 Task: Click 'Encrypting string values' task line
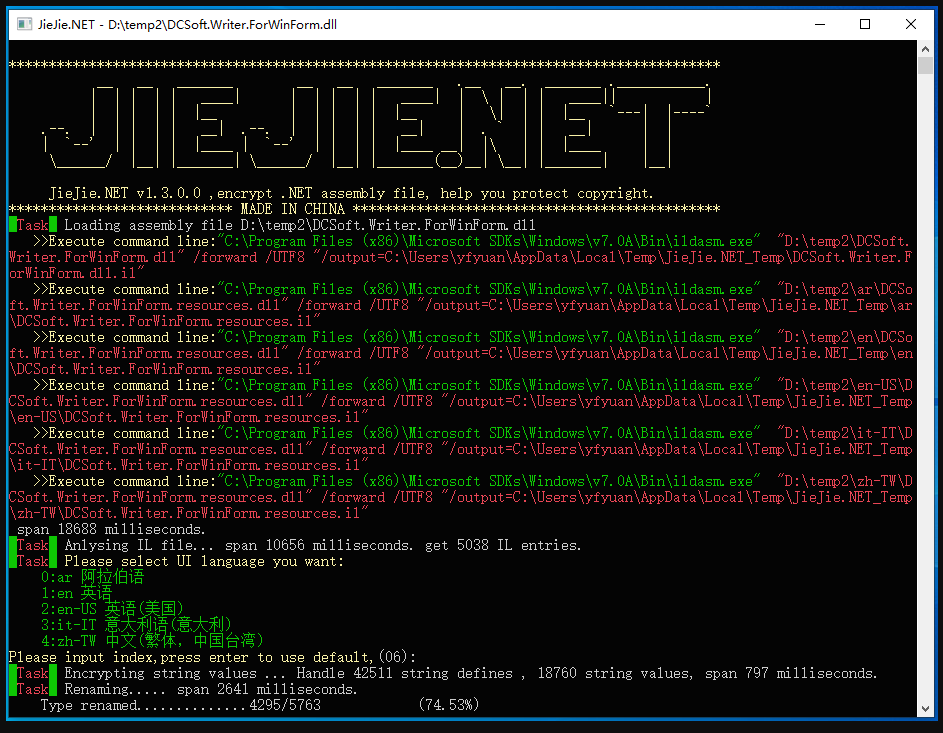pyautogui.click(x=443, y=673)
